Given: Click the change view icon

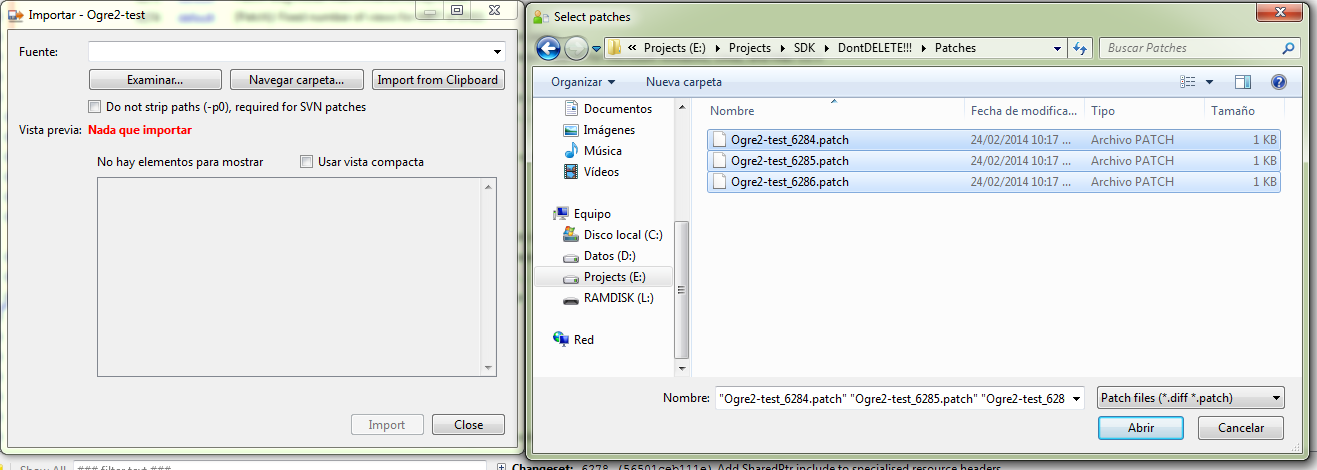Looking at the screenshot, I should [x=1188, y=82].
